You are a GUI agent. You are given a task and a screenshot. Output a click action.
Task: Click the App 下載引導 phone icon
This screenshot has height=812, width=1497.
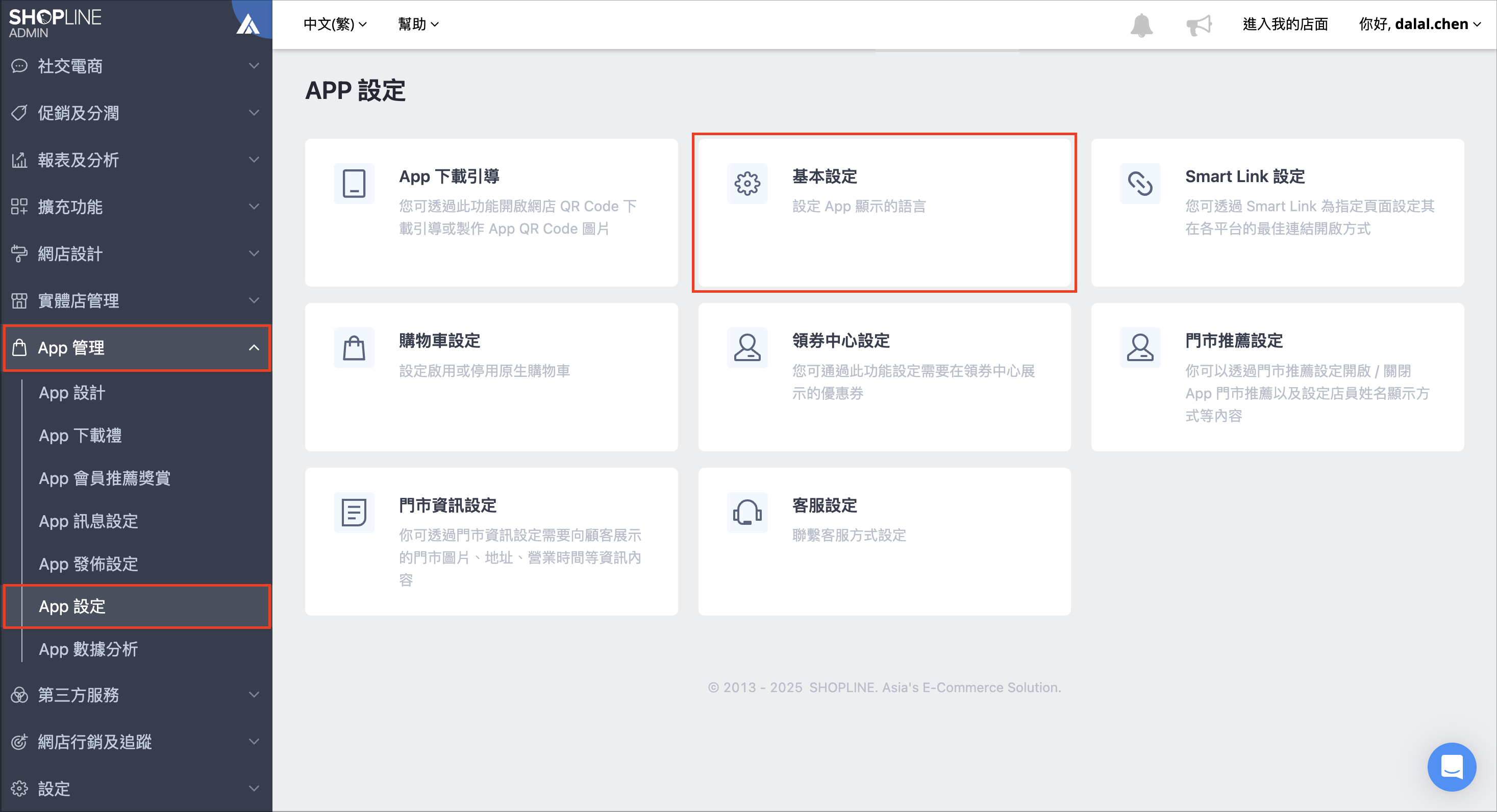tap(353, 184)
